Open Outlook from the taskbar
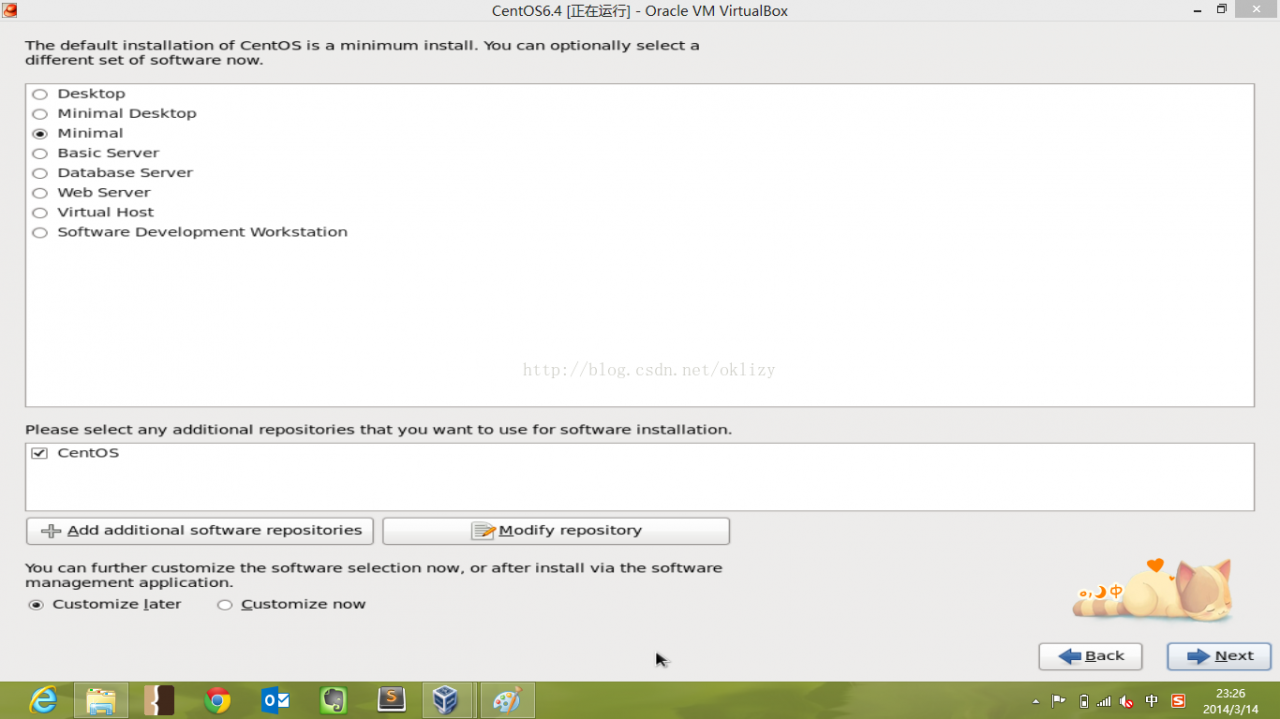Screen dimensions: 1280x719 275,701
